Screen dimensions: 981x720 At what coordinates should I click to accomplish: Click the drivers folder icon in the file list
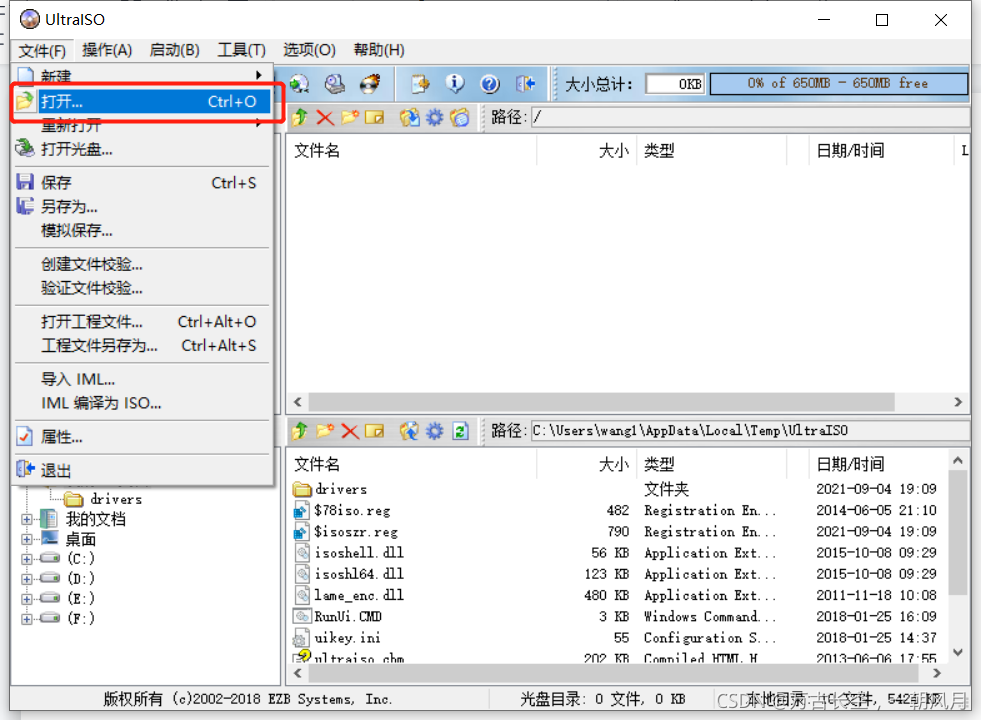[x=302, y=489]
